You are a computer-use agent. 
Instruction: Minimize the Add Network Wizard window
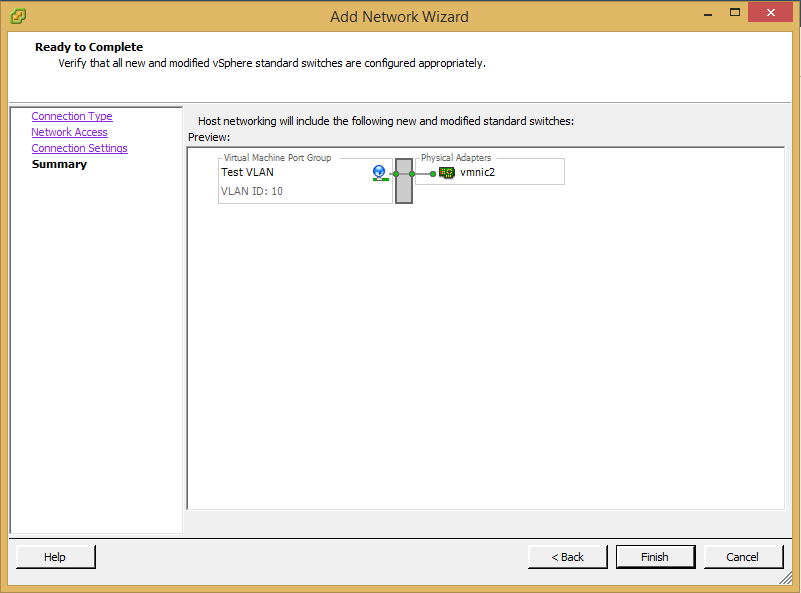tap(708, 13)
